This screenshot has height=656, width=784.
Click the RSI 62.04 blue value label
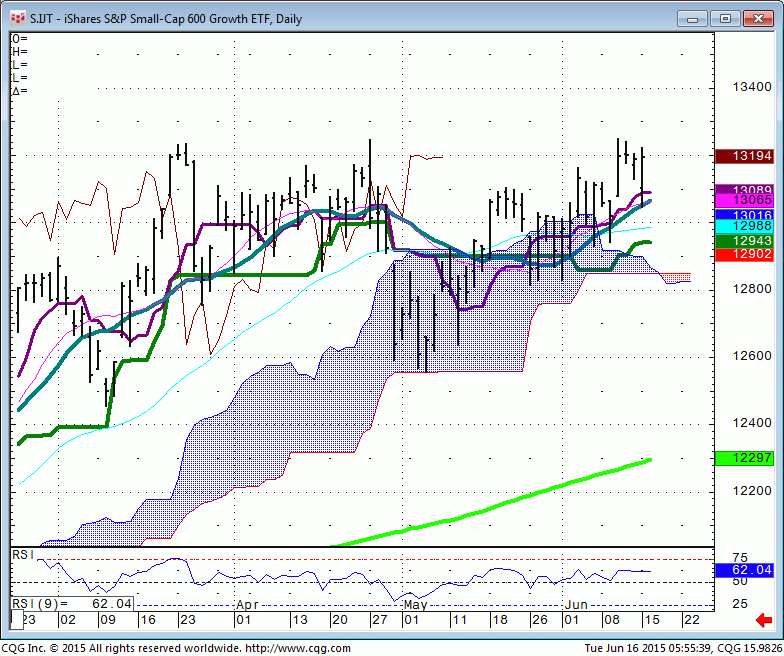pos(744,570)
